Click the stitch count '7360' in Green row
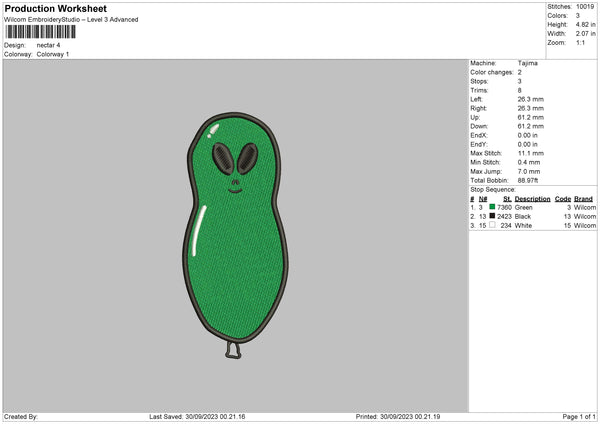600x424 pixels. click(x=504, y=207)
